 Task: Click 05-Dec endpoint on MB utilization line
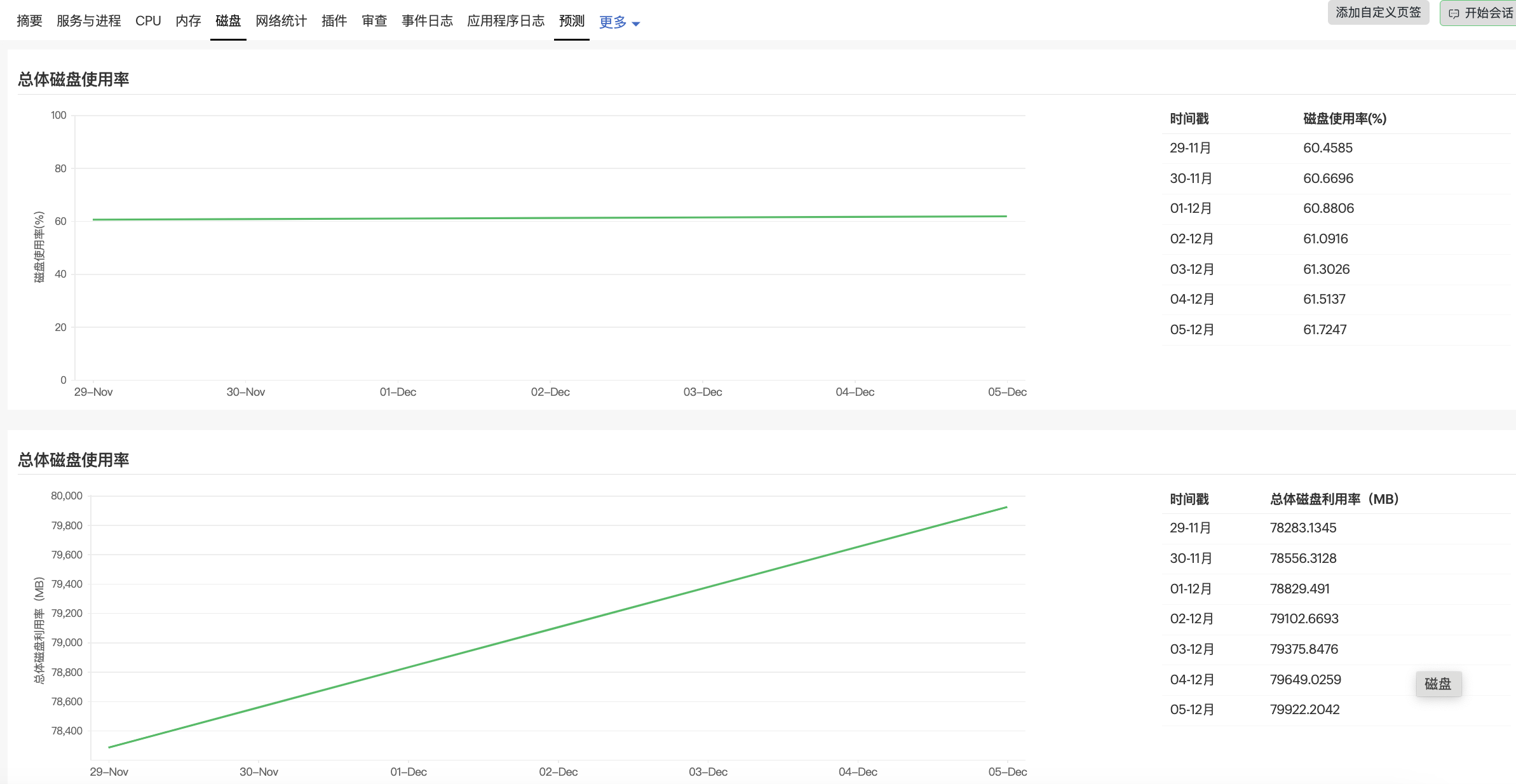[1006, 507]
